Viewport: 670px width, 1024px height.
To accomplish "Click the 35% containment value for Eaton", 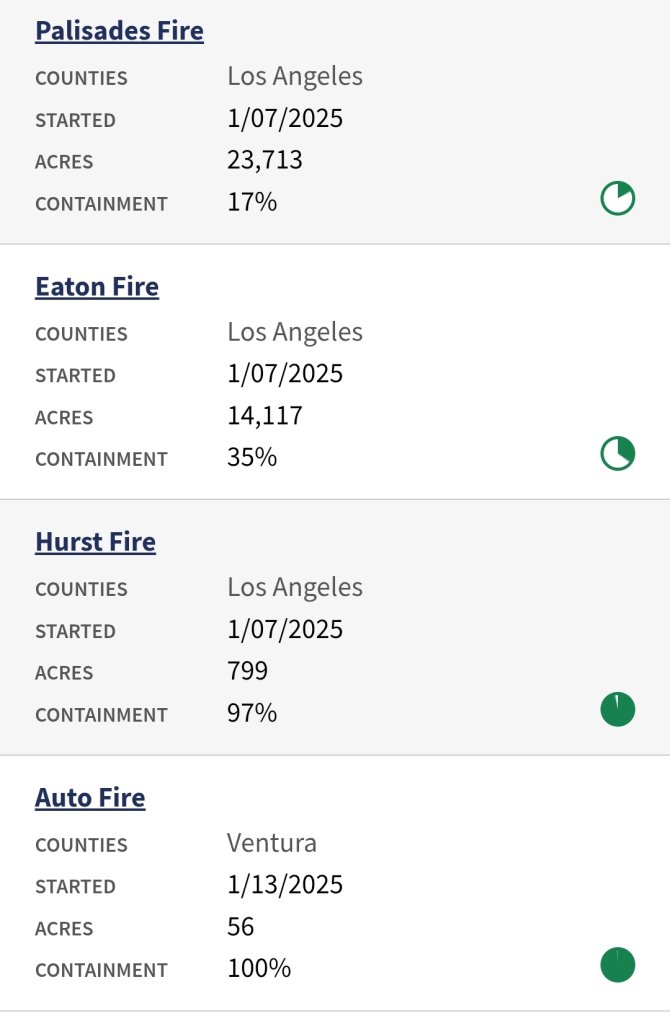I will (x=252, y=458).
